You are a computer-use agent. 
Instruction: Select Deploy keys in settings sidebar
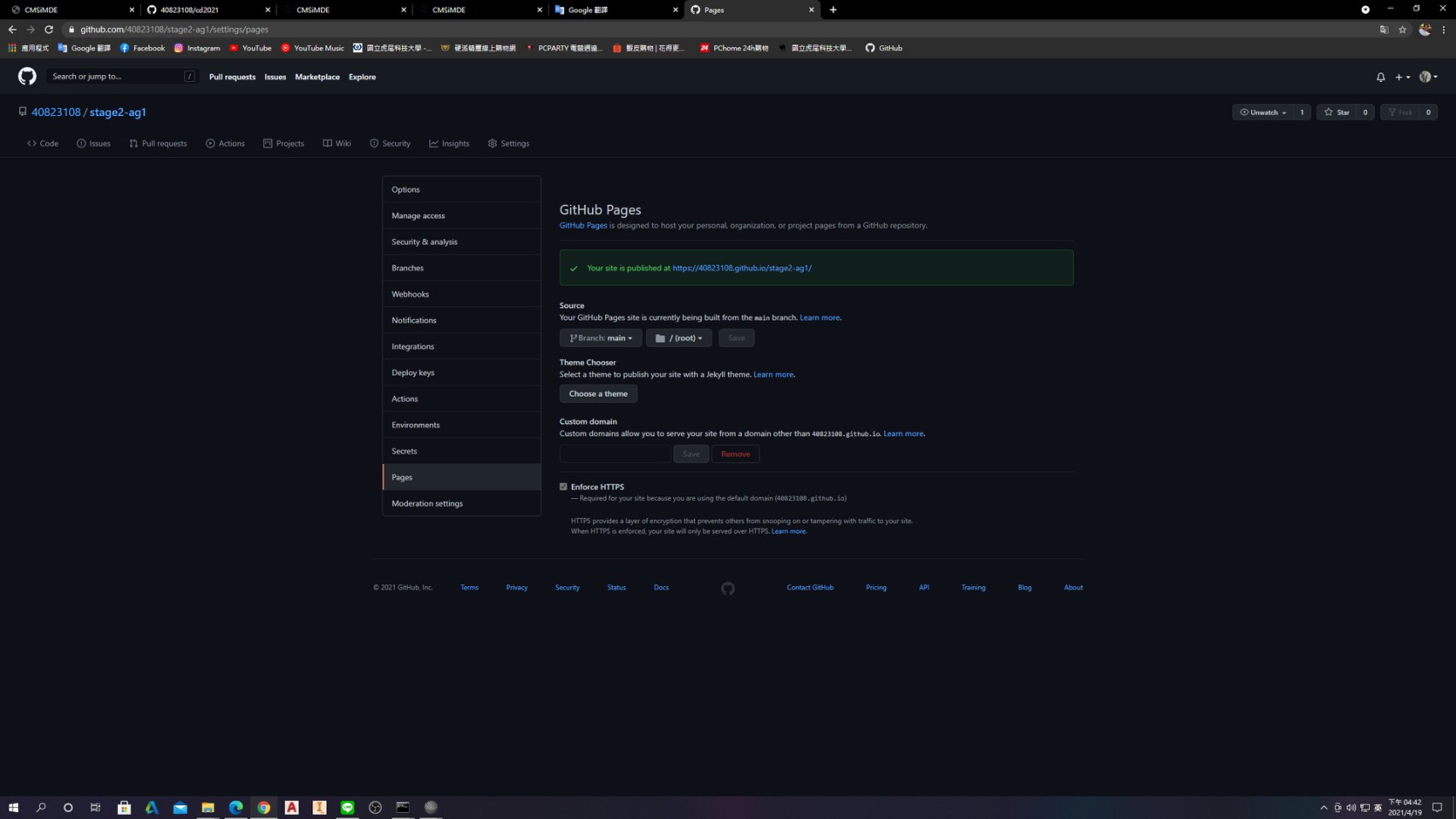tap(462, 373)
